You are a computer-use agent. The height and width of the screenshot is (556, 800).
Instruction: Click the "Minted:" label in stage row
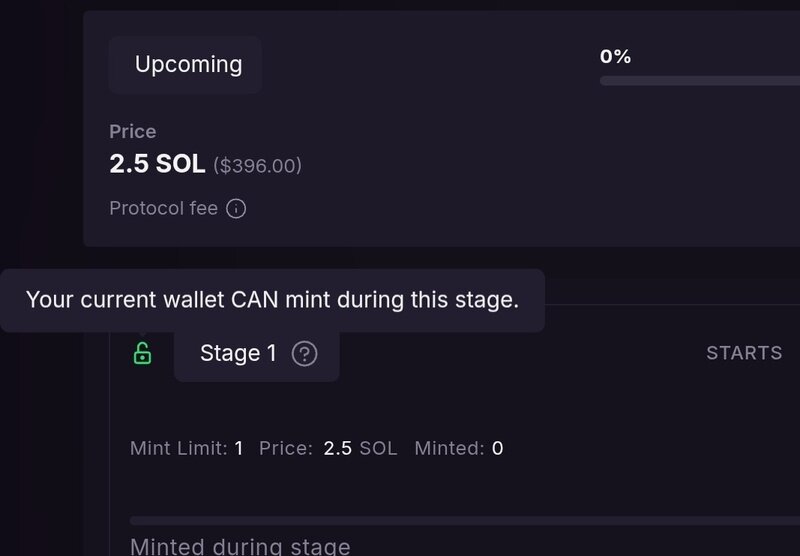(449, 448)
